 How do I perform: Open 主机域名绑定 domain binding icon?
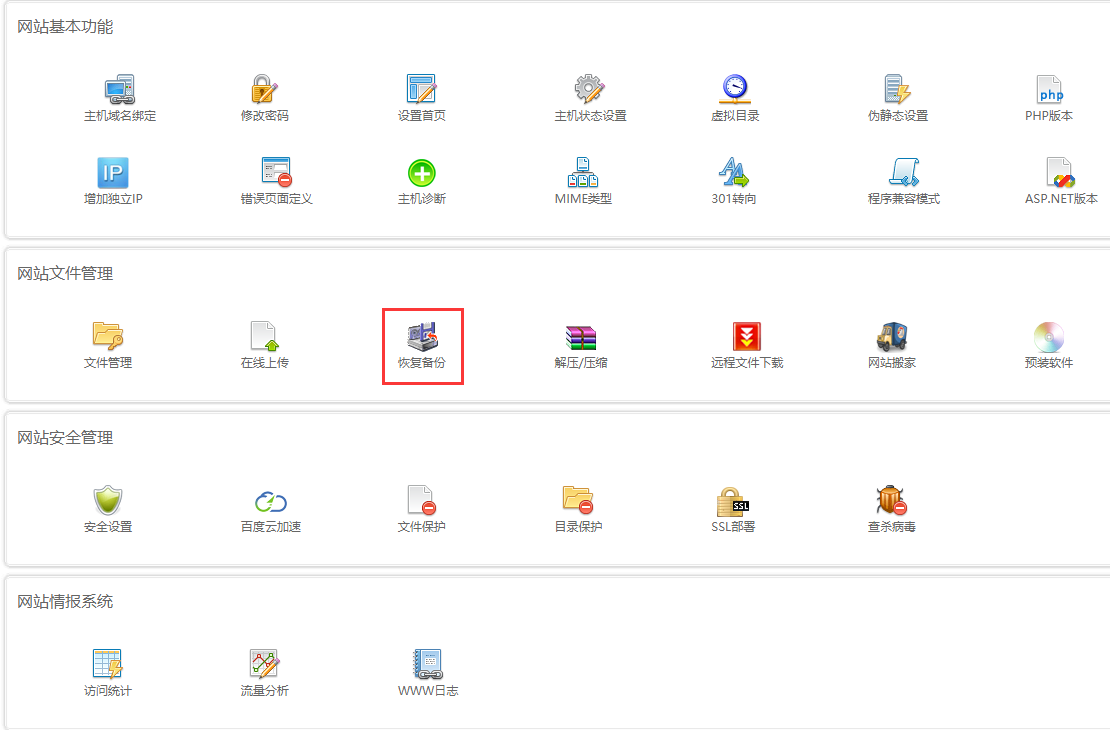point(120,90)
